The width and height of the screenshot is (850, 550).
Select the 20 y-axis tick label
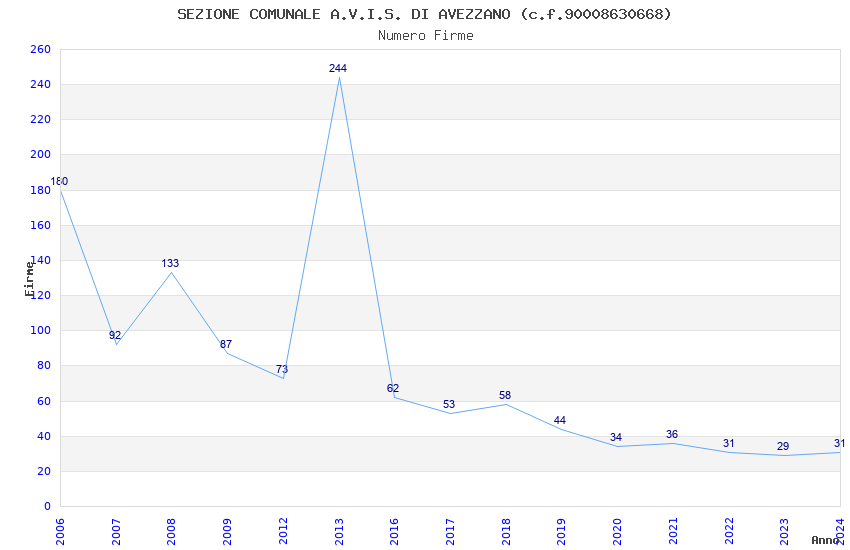[44, 471]
